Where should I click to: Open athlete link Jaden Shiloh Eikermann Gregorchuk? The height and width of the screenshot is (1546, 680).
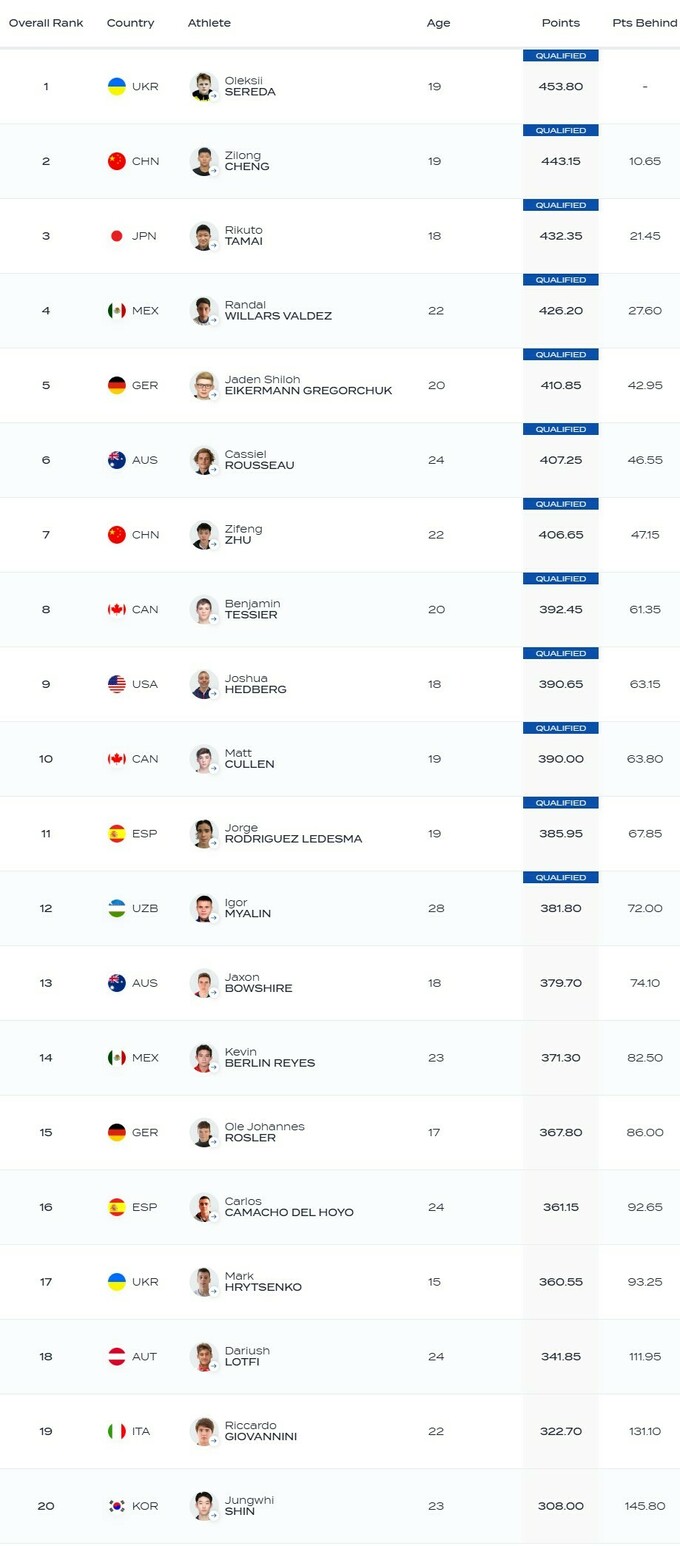[308, 385]
